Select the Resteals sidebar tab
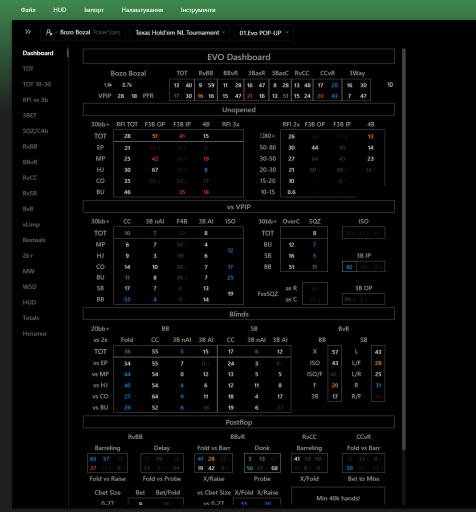This screenshot has width=476, height=512. (34, 240)
